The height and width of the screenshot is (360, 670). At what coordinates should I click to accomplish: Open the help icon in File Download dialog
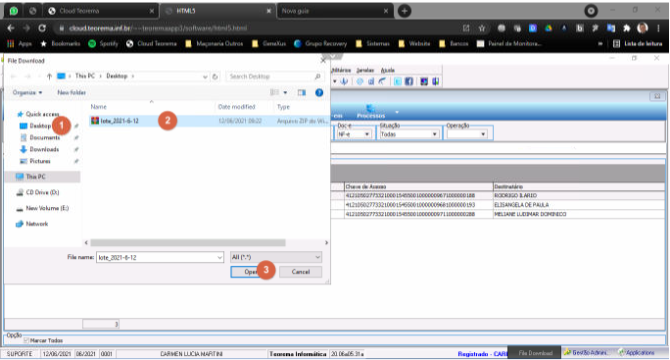coord(319,93)
